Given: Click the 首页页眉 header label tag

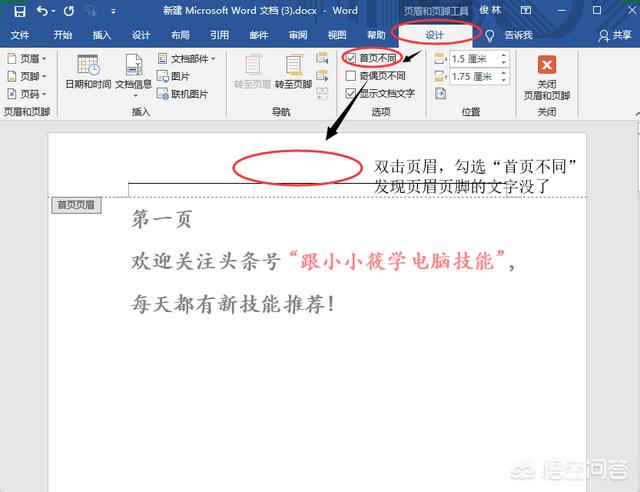Looking at the screenshot, I should (x=76, y=205).
